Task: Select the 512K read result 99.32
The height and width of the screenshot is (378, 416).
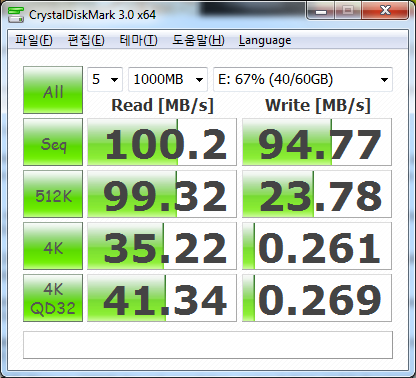Action: [162, 194]
